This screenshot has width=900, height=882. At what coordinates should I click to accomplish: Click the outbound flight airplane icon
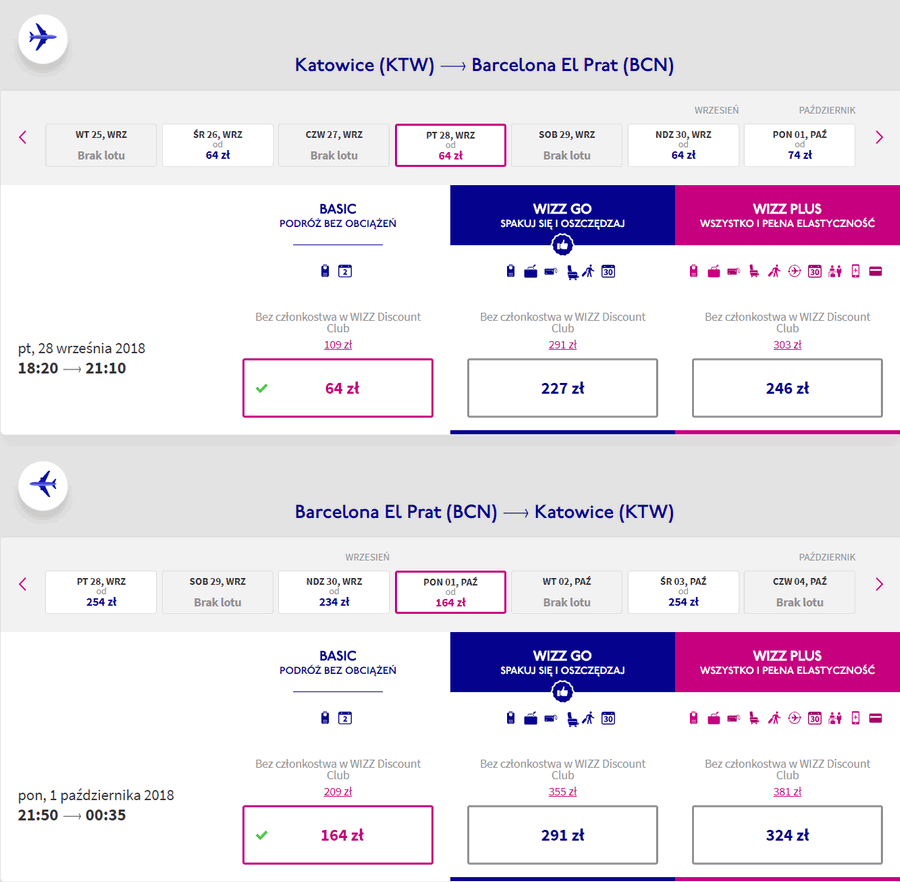tap(43, 38)
